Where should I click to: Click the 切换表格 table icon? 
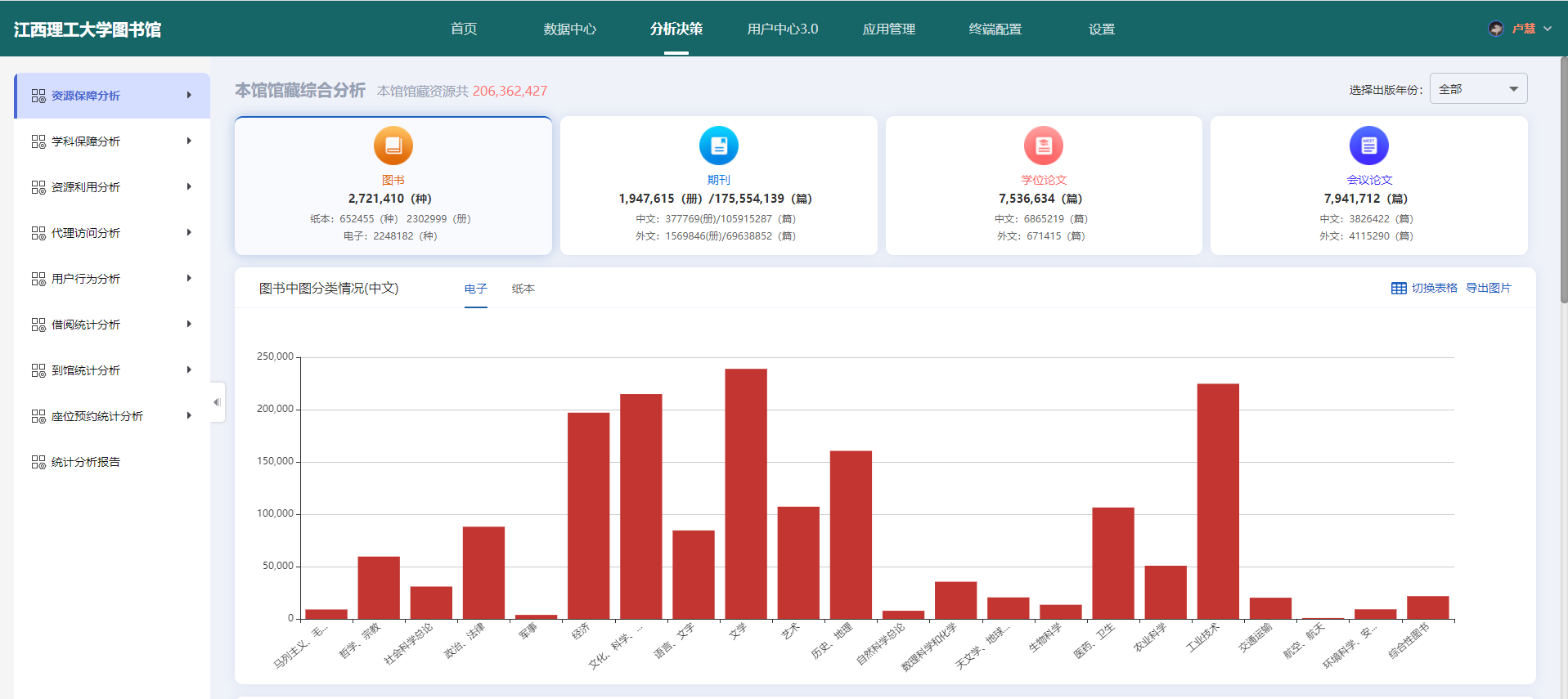(x=1399, y=289)
